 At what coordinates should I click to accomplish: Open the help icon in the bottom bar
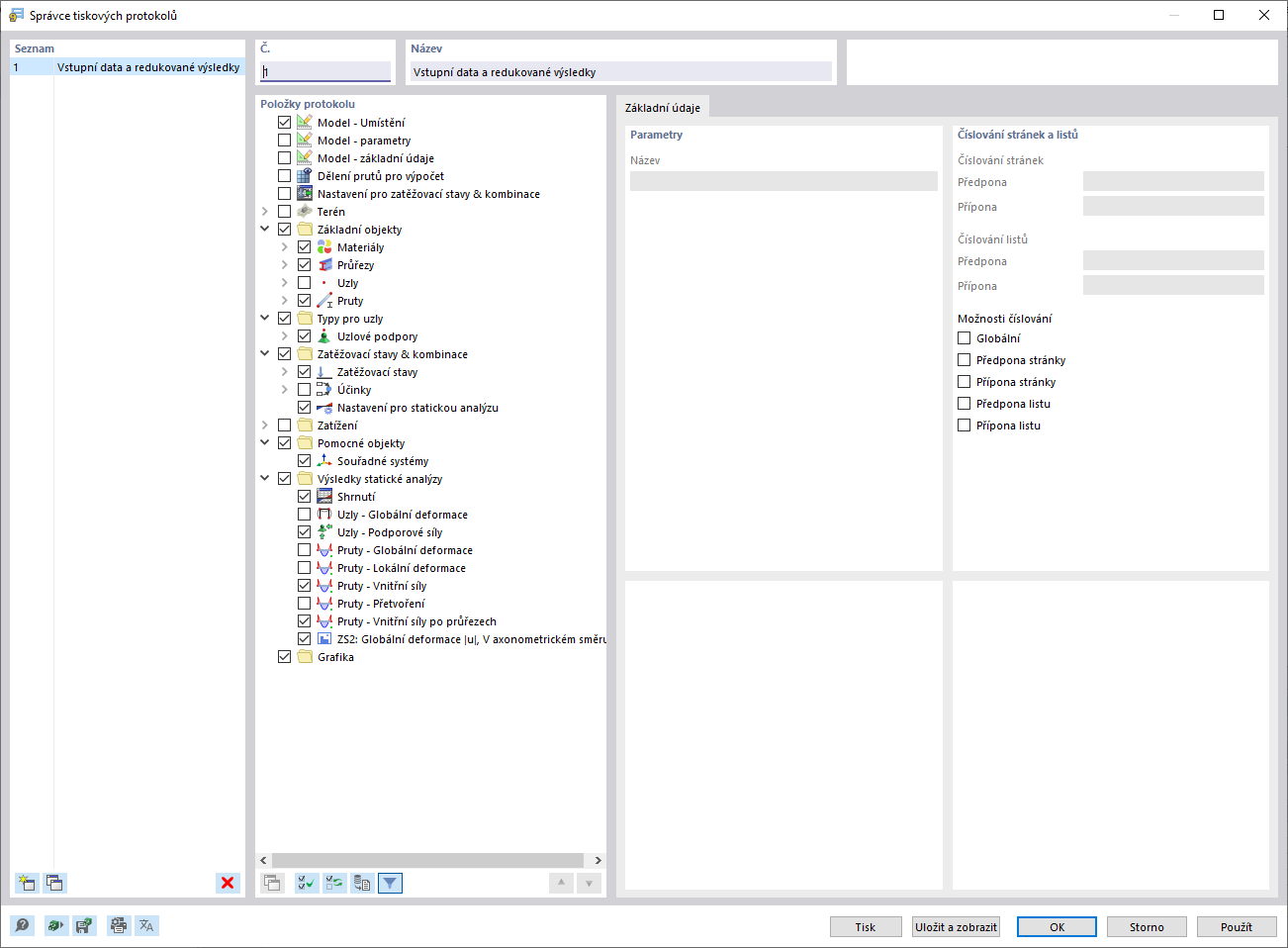(x=22, y=925)
